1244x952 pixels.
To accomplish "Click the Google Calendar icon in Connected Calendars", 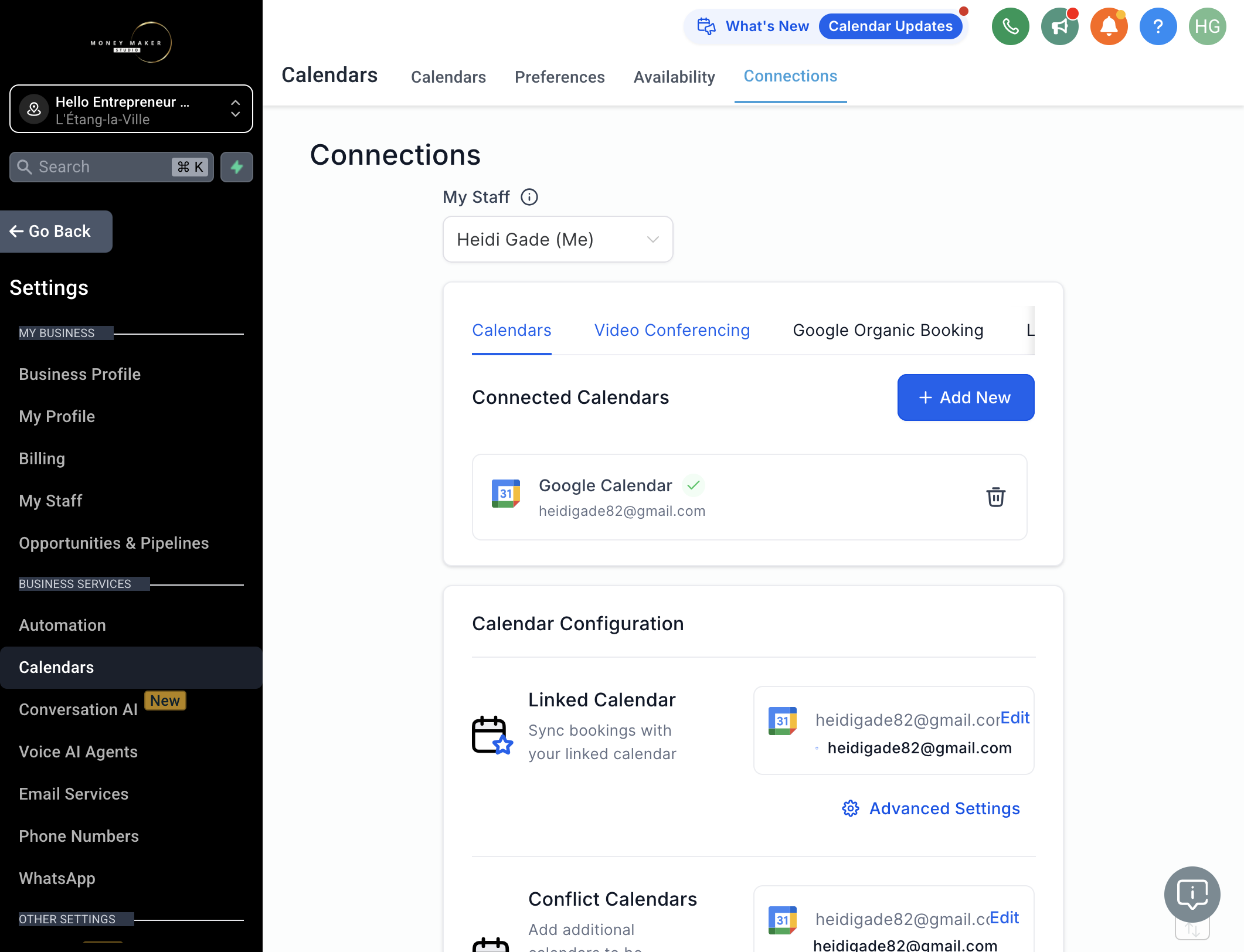I will pyautogui.click(x=506, y=494).
